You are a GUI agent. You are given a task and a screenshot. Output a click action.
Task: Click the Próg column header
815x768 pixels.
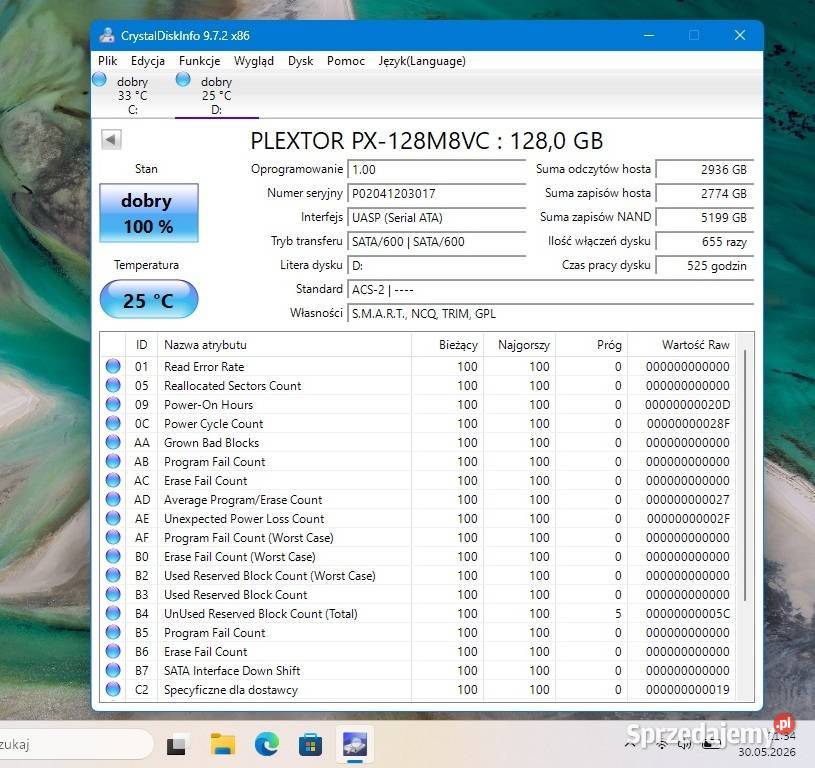point(591,345)
